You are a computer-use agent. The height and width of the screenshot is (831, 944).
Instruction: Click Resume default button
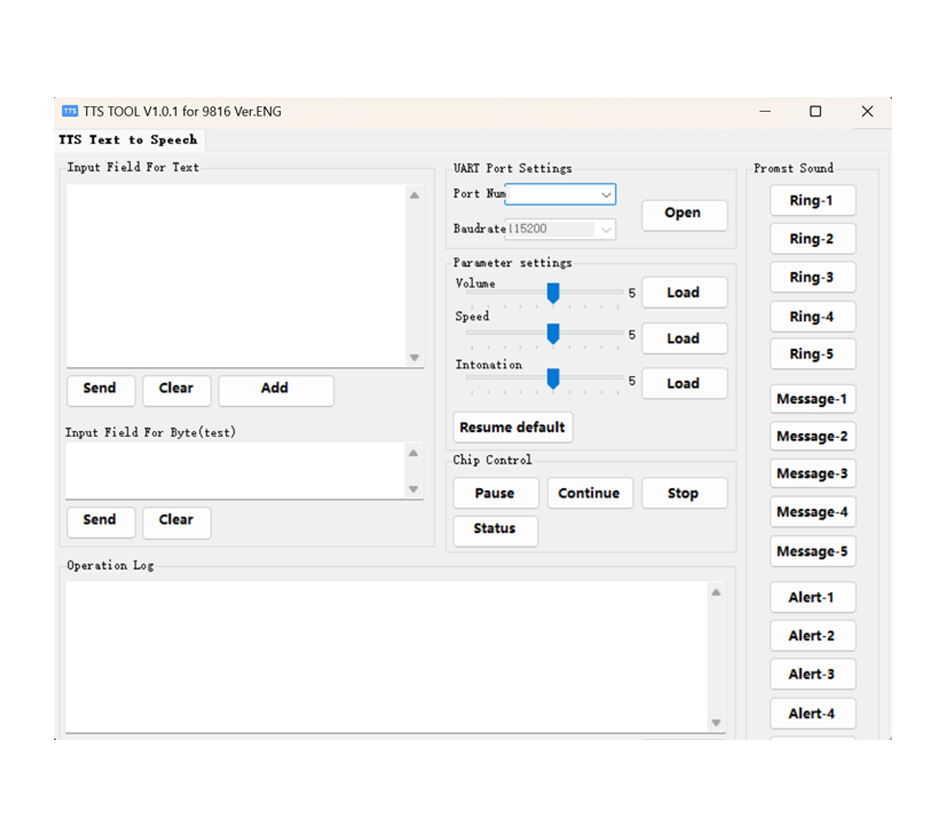coord(512,427)
